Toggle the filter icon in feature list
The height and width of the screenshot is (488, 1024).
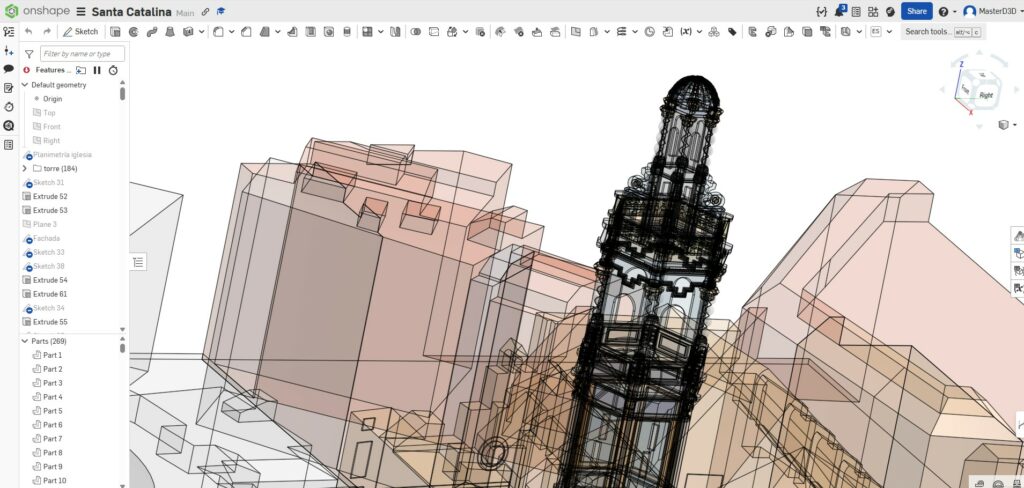[29, 53]
